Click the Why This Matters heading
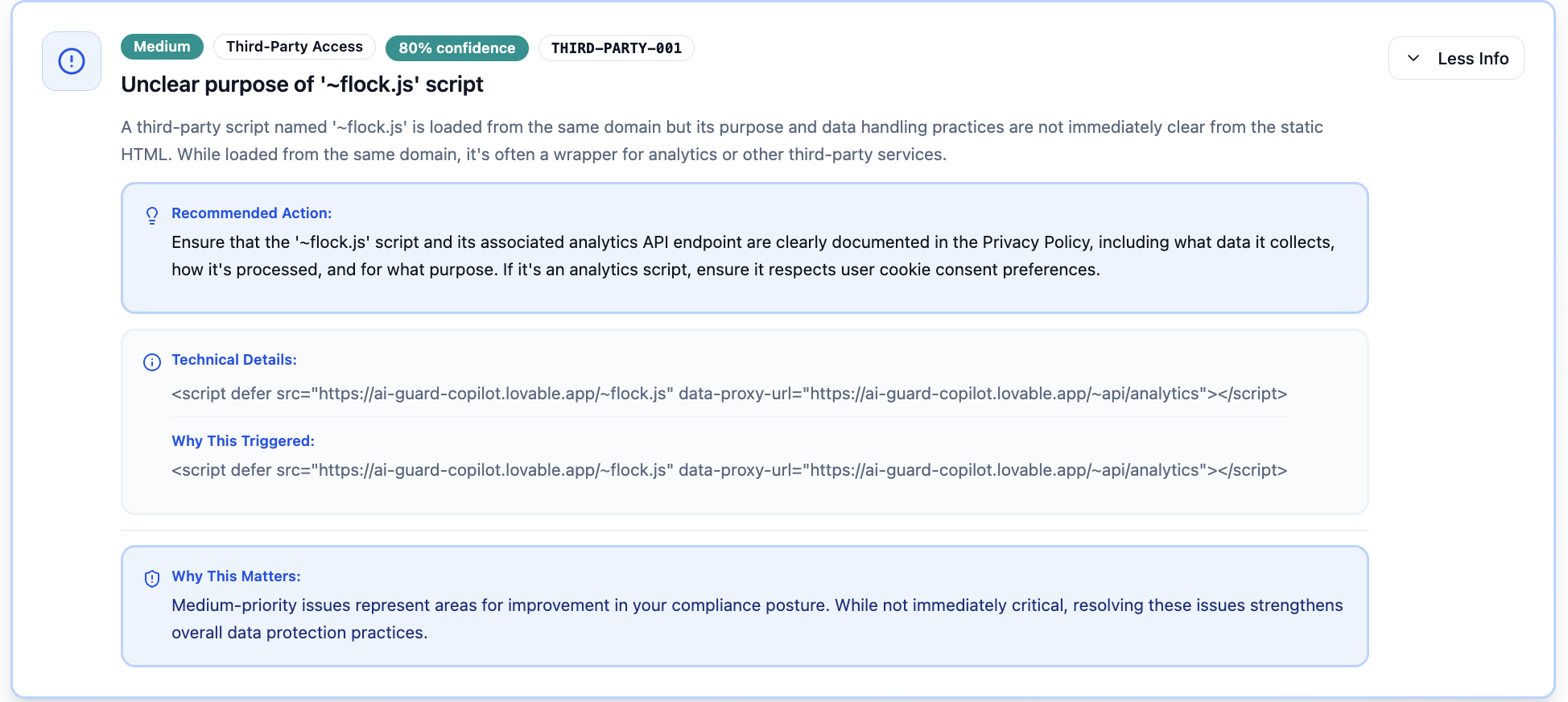1568x702 pixels. click(236, 576)
